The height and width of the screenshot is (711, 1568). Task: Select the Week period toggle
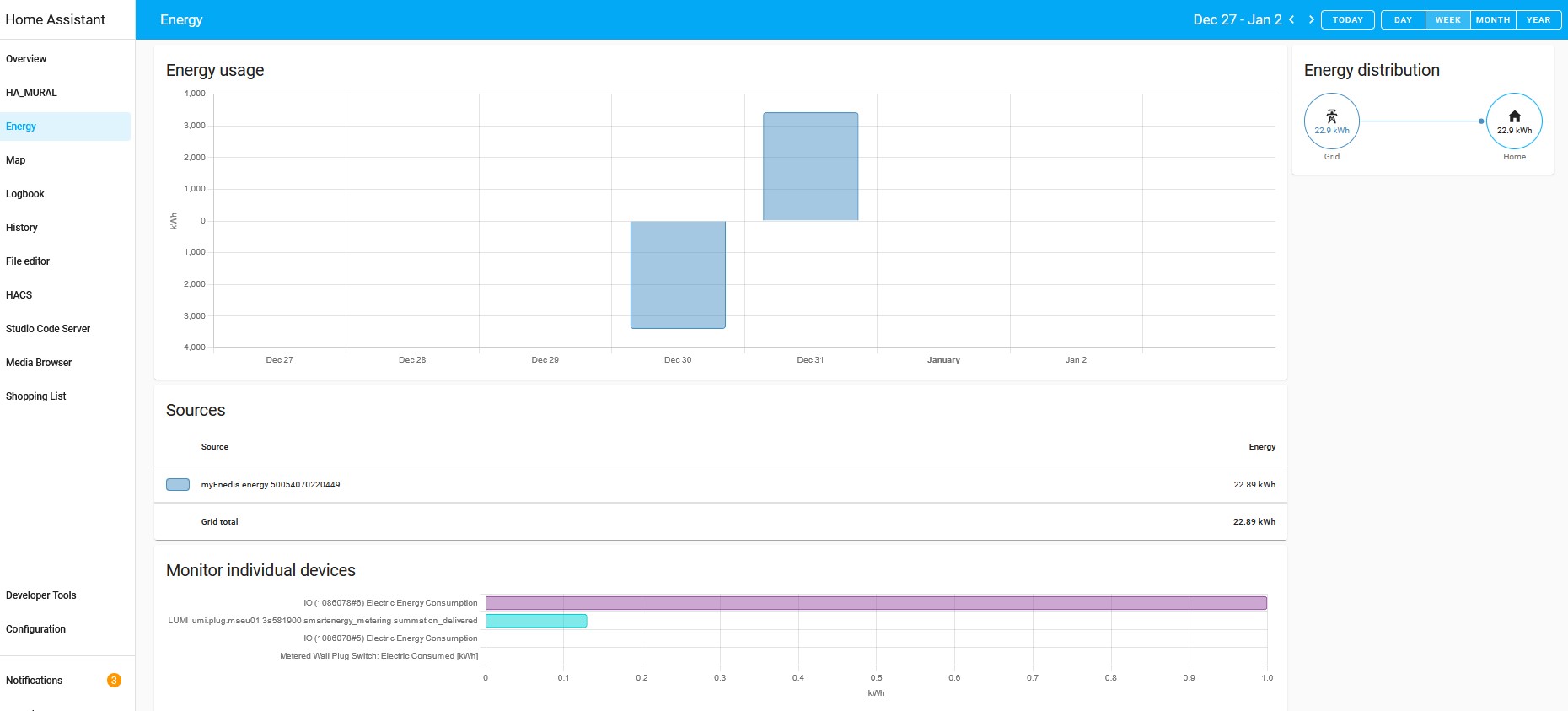point(1447,19)
